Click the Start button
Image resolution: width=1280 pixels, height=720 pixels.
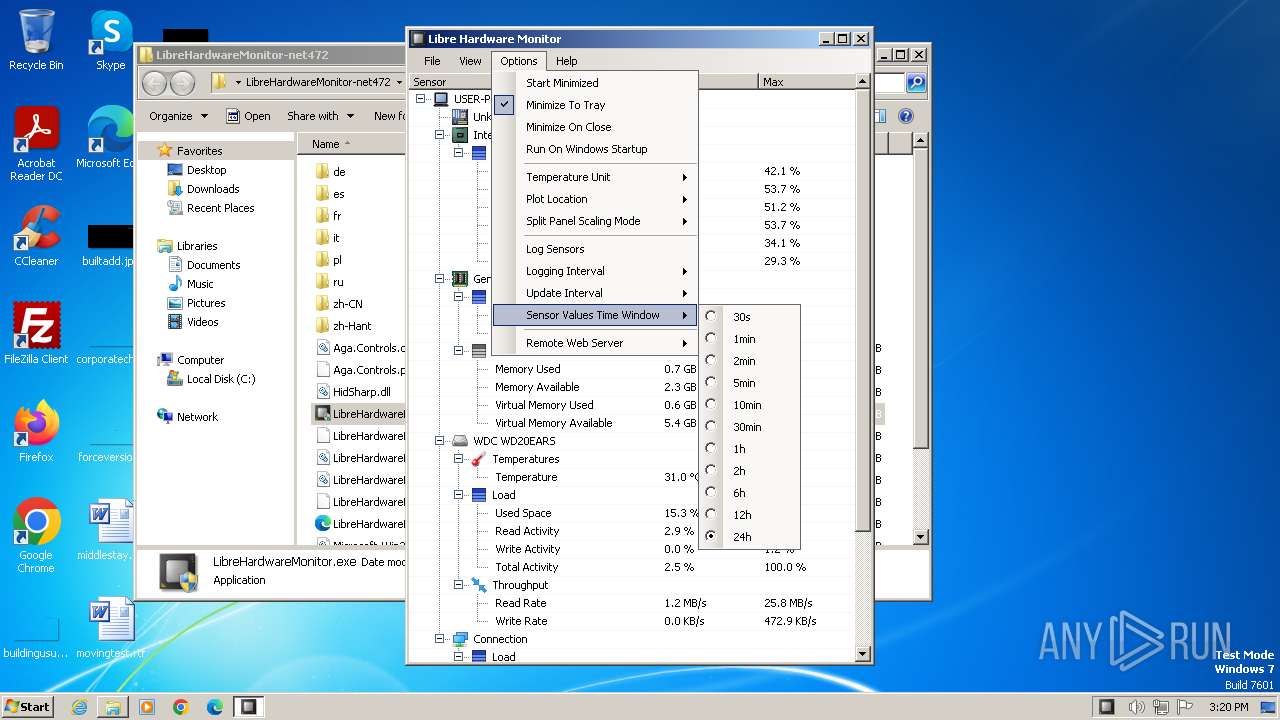28,707
